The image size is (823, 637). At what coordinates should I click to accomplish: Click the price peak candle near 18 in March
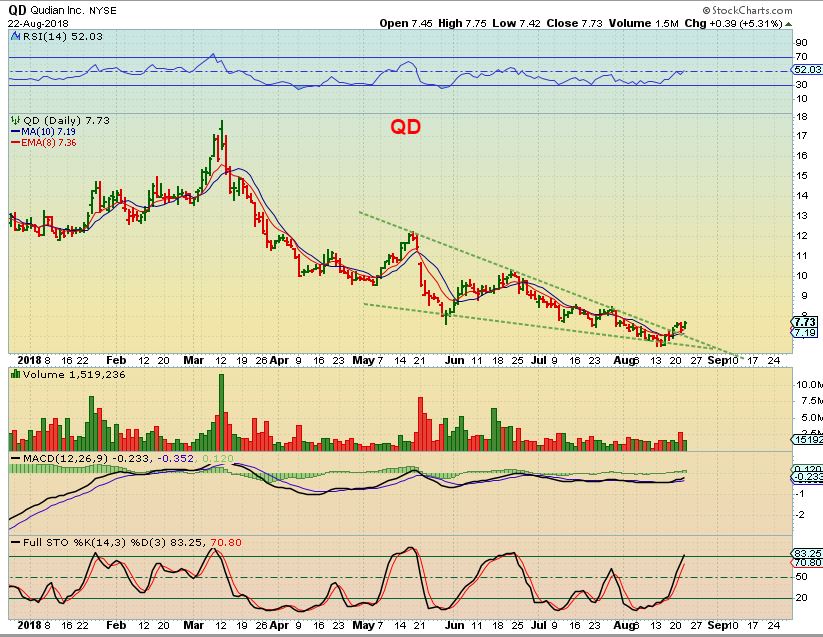click(221, 137)
